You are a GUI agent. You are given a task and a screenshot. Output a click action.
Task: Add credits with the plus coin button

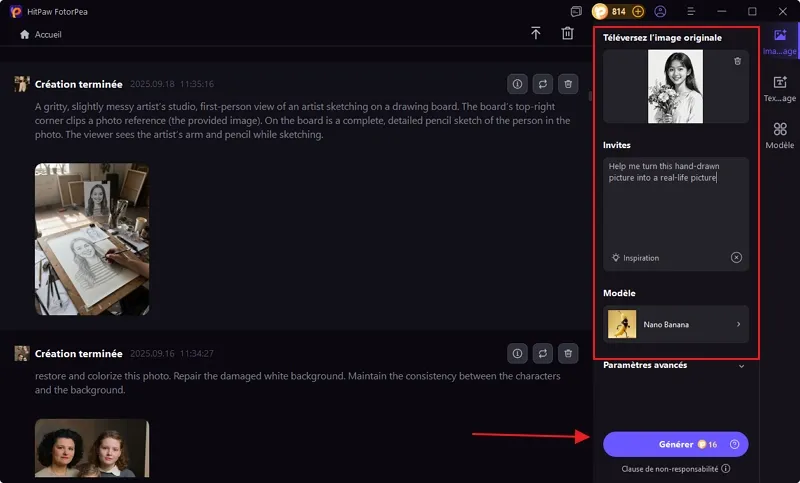tap(638, 12)
